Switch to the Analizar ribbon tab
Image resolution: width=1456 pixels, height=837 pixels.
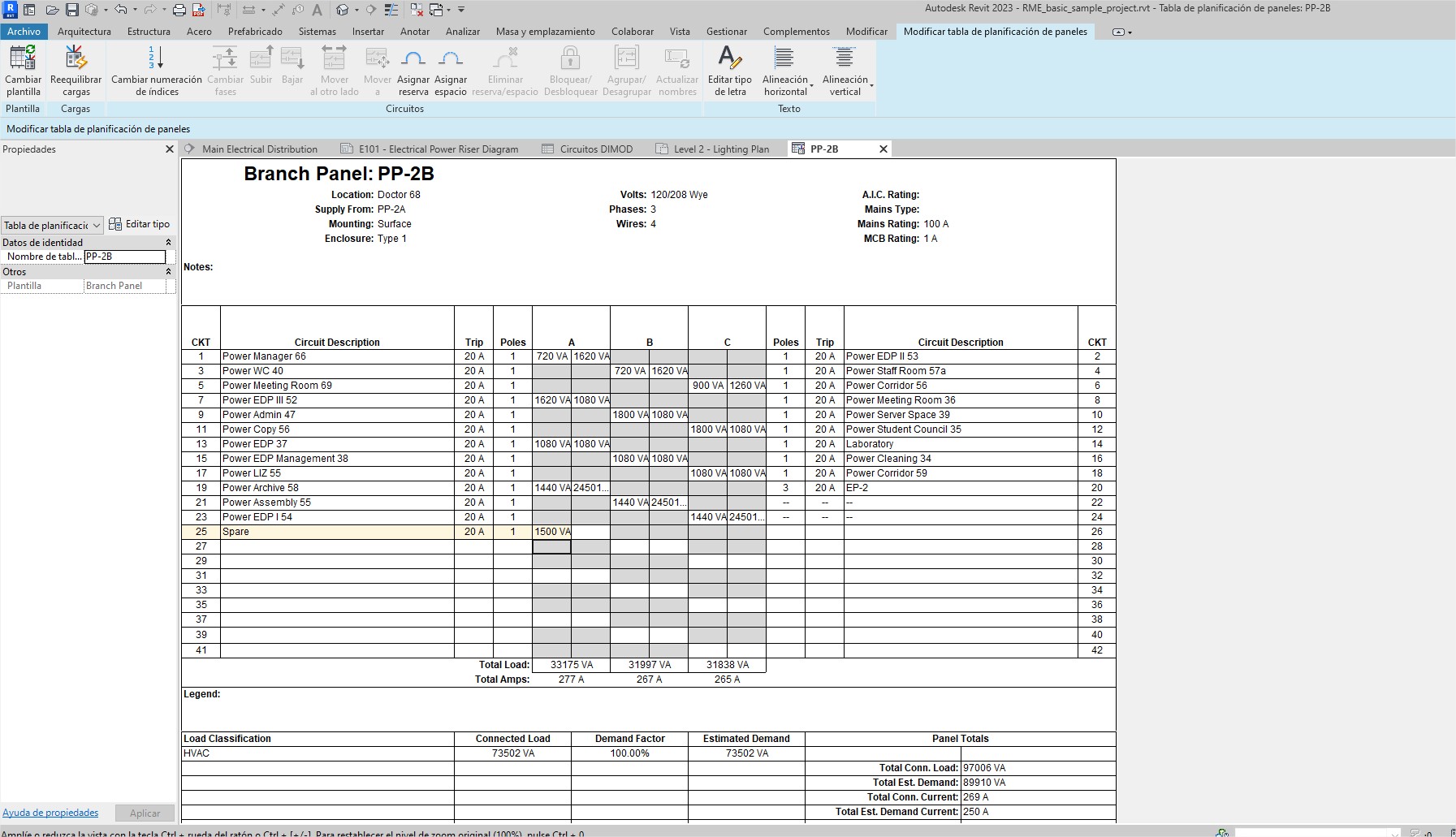(463, 32)
